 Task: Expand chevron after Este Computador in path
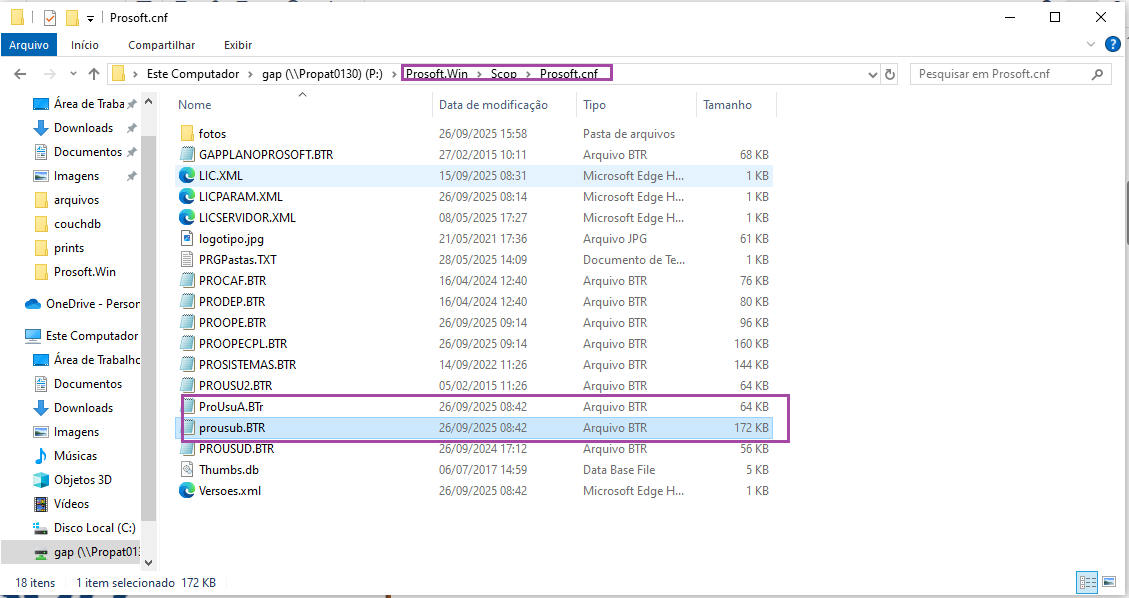point(251,74)
